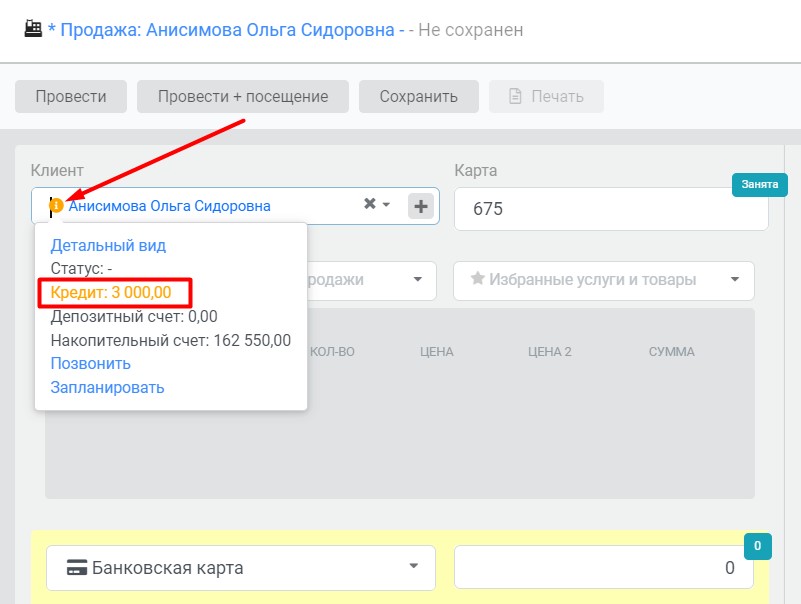801x604 pixels.
Task: Click the teal 0 badge above amount
Action: coord(758,546)
